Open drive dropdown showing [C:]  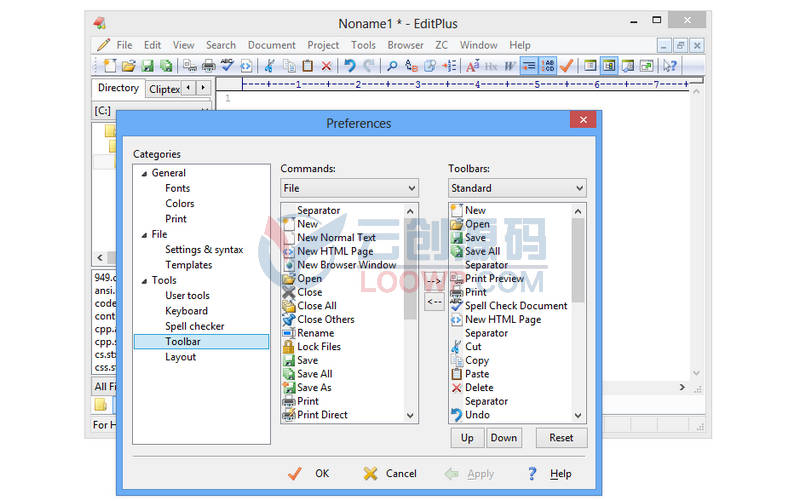click(152, 110)
